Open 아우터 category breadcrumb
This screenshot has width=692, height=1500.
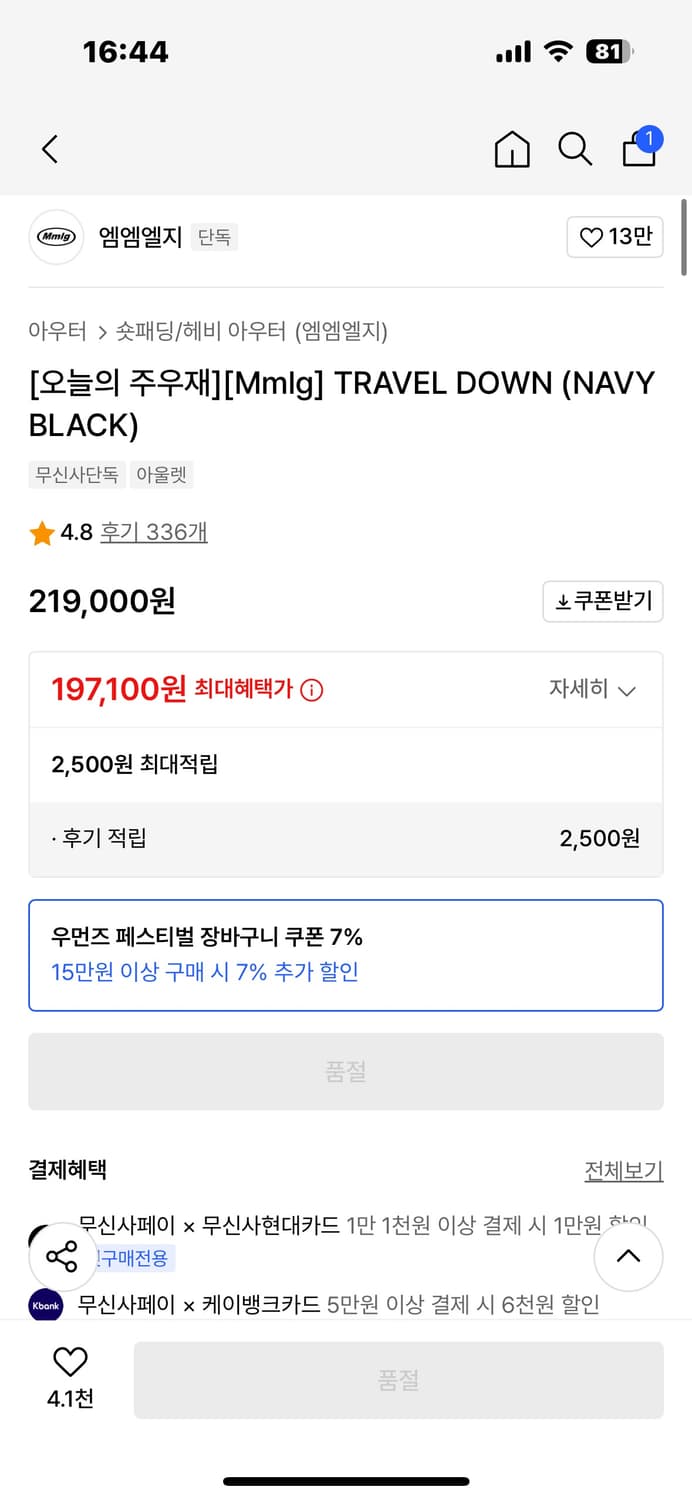pos(57,331)
